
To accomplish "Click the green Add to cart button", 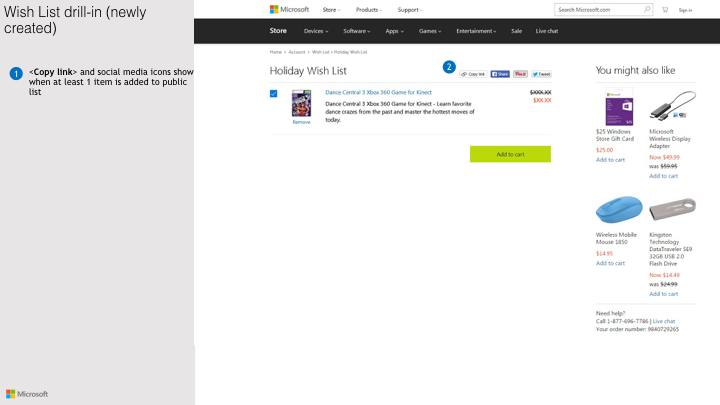I will pyautogui.click(x=510, y=154).
